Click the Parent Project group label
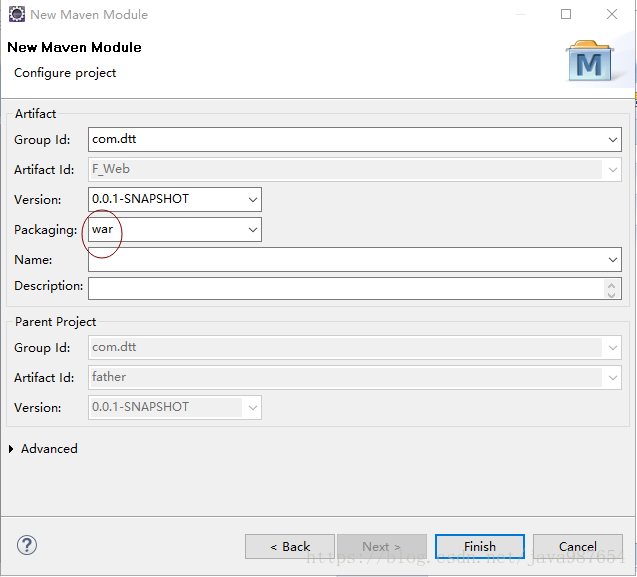 (x=55, y=322)
